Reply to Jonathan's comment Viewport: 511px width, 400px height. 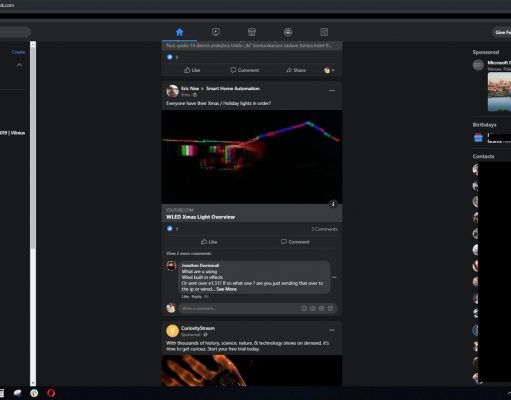coord(196,297)
